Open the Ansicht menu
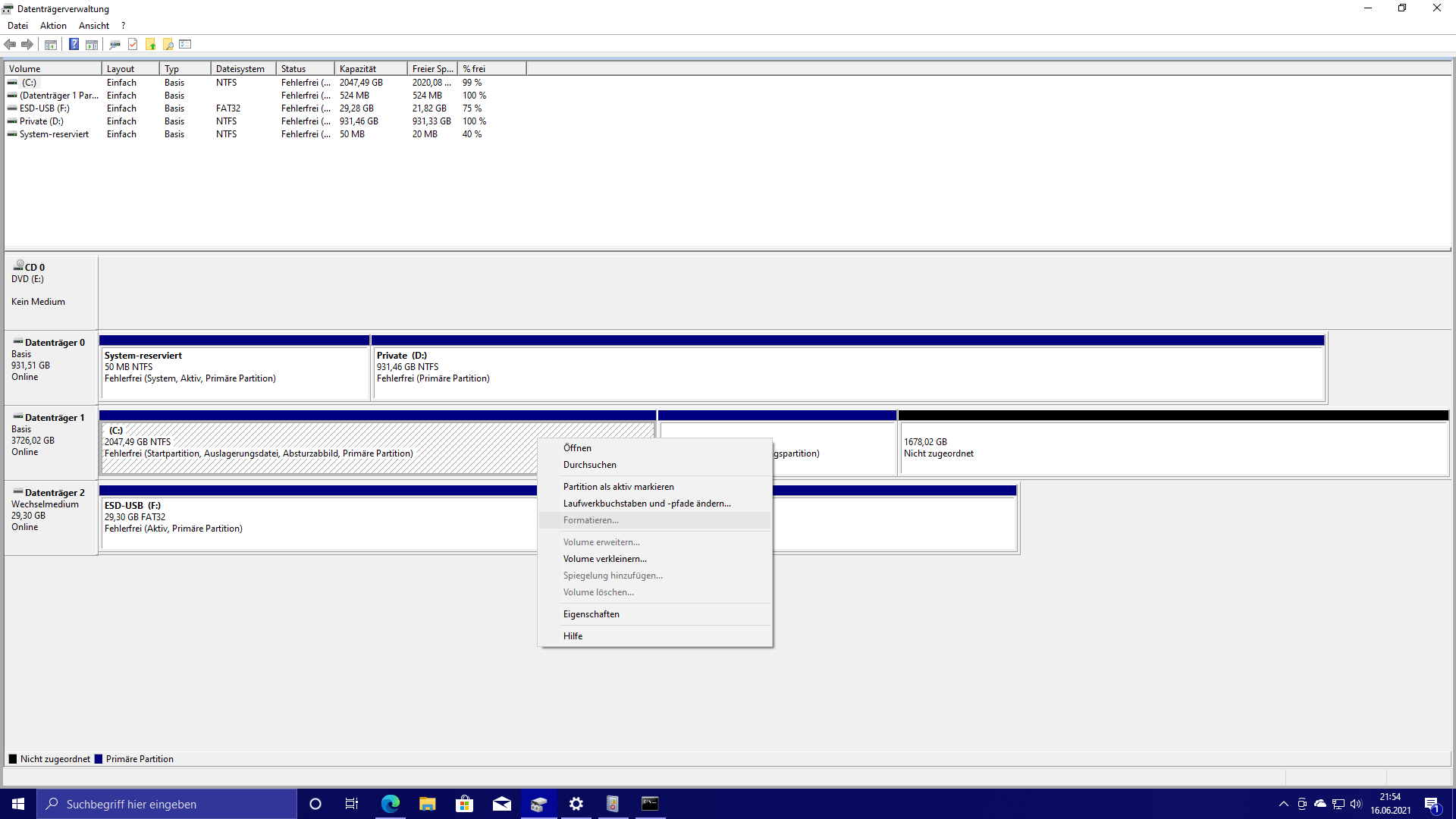 click(x=94, y=26)
